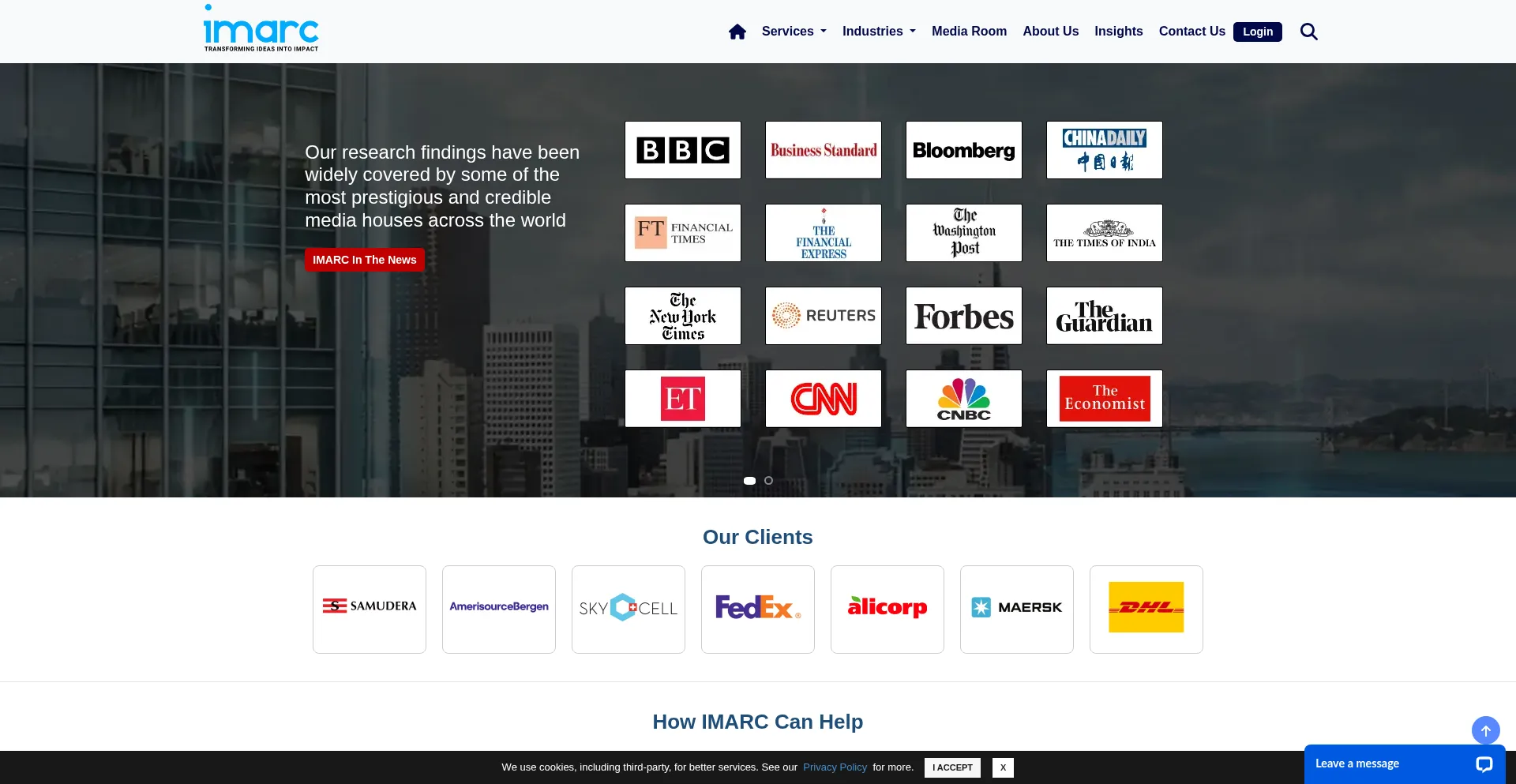This screenshot has height=784, width=1516.
Task: Open the search magnifier icon
Action: [1308, 32]
